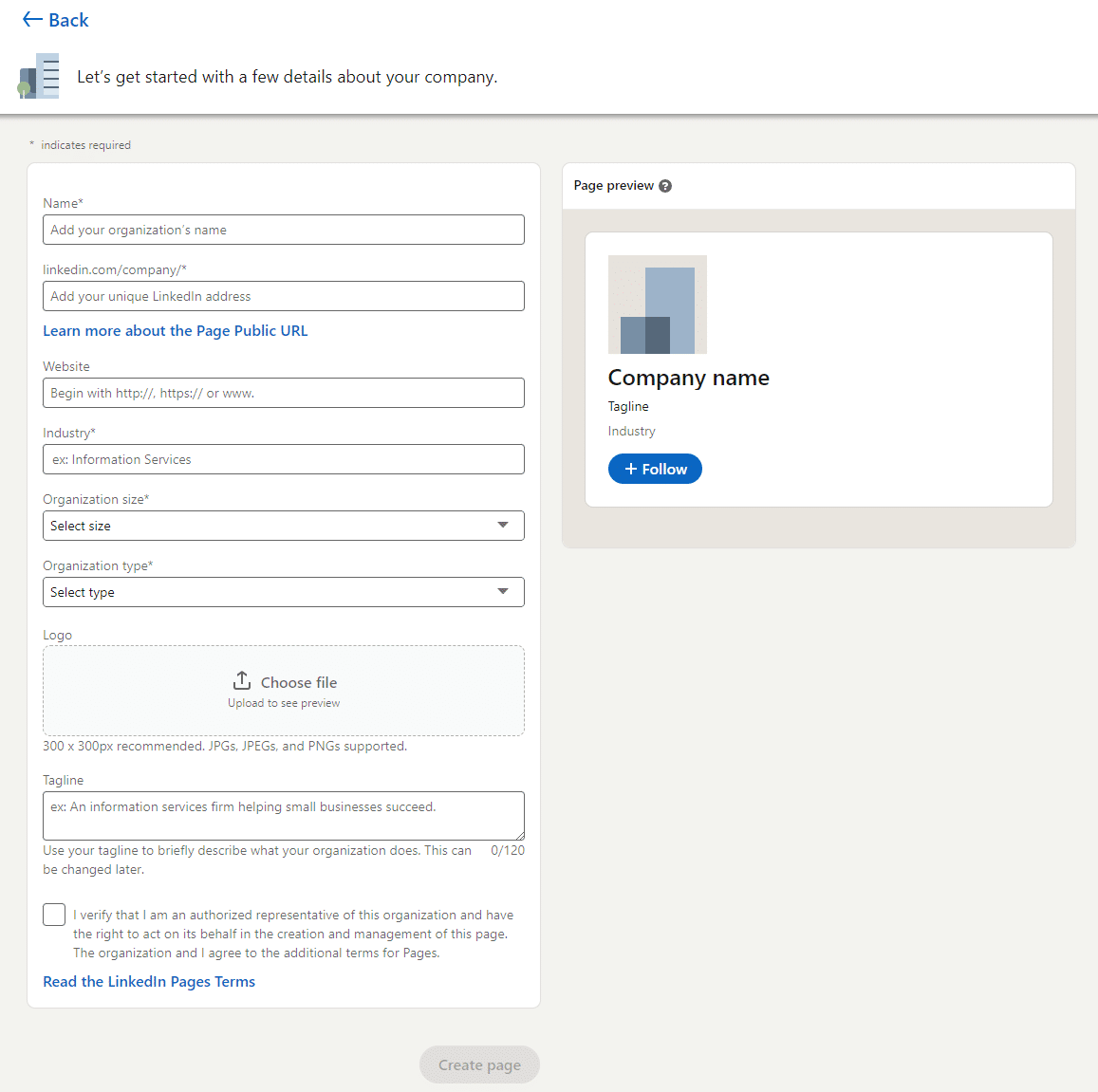Viewport: 1098px width, 1092px height.
Task: Click the Create page button
Action: [x=479, y=1064]
